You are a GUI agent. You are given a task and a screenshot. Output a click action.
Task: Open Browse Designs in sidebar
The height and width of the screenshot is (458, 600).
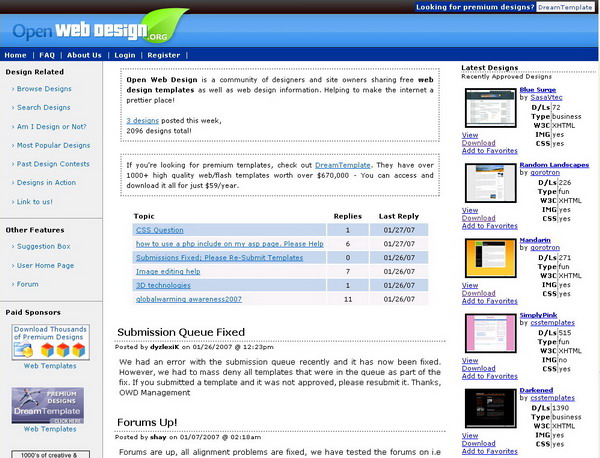(x=44, y=89)
